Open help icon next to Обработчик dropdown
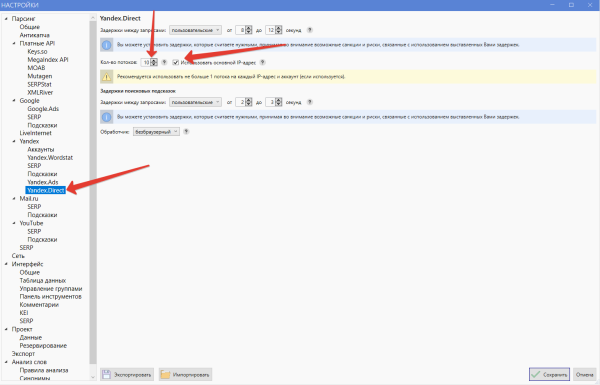The image size is (600, 385). 186,131
